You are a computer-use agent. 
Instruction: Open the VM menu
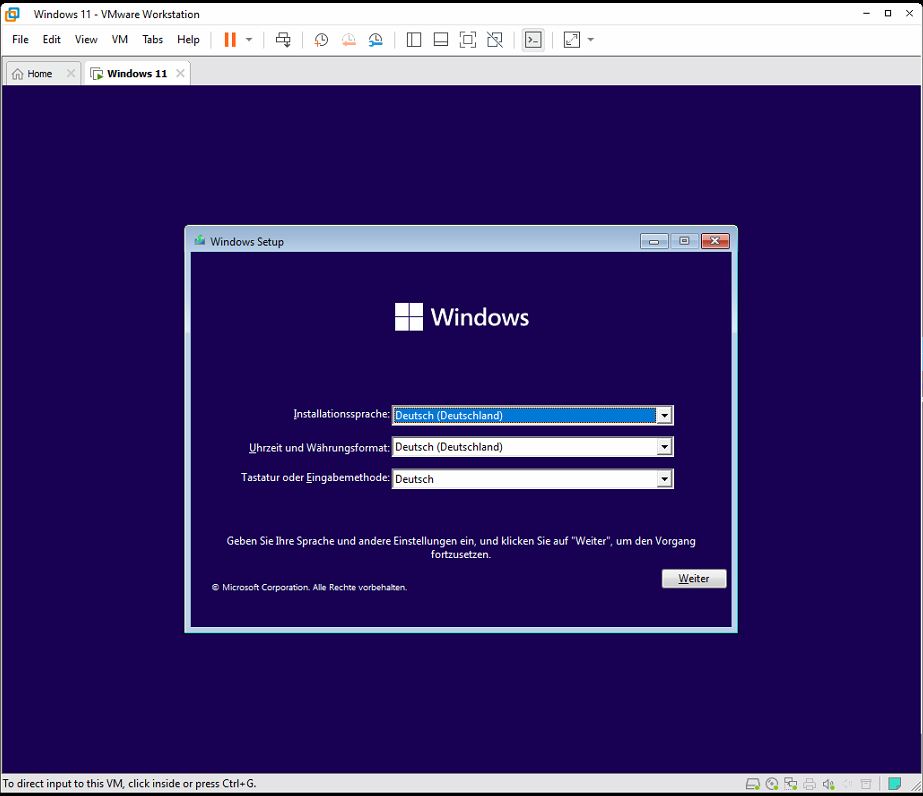pos(120,40)
